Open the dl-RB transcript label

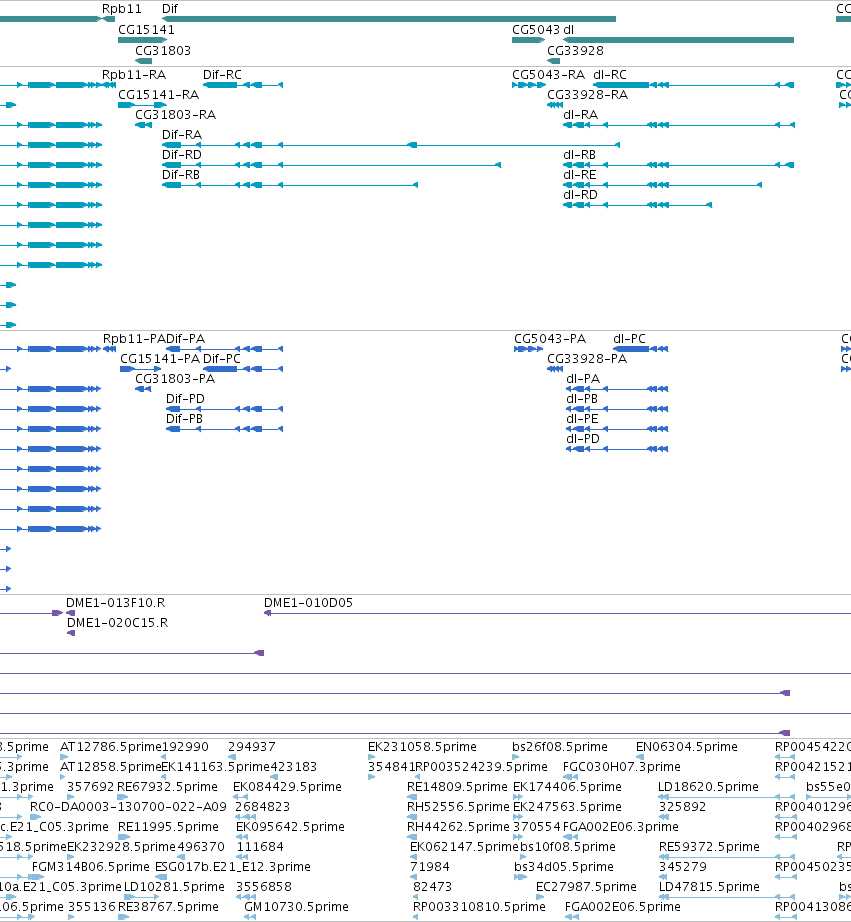coord(579,155)
